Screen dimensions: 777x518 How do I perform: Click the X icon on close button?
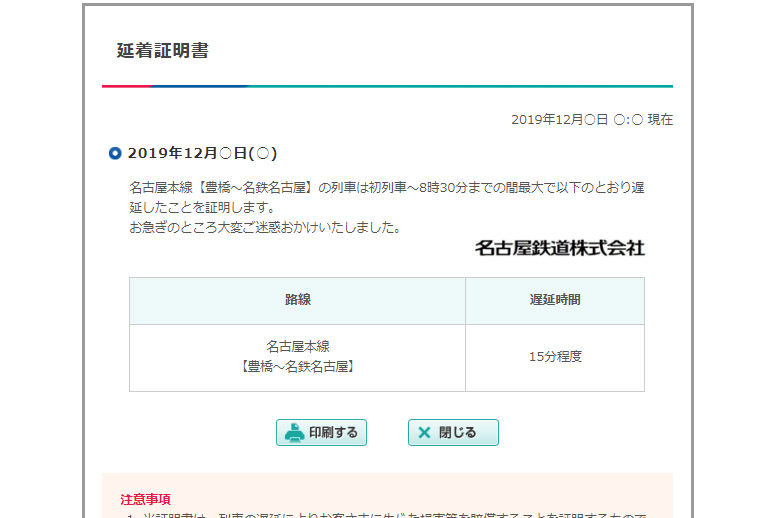tap(424, 433)
